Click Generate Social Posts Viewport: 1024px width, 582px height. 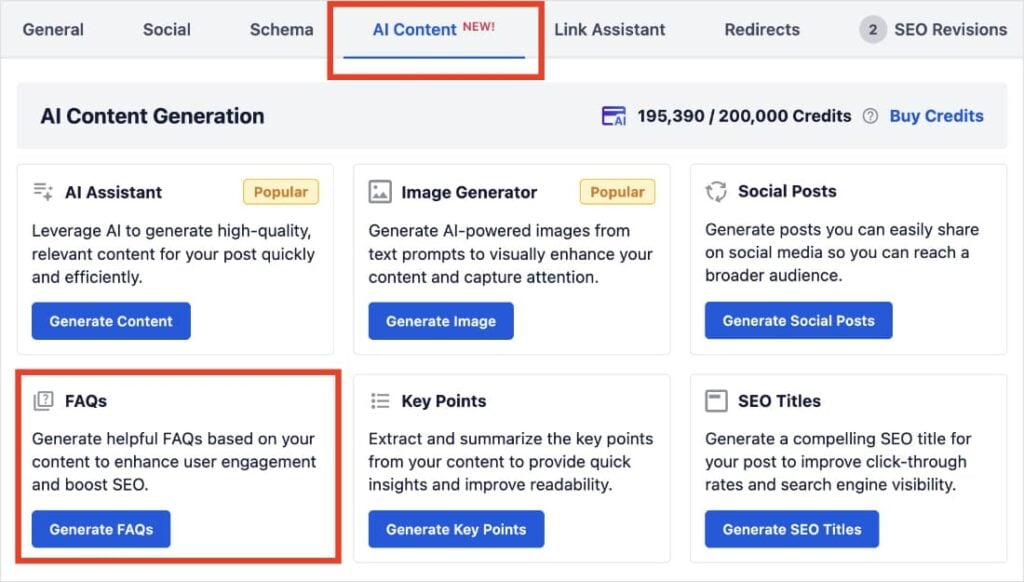tap(798, 320)
